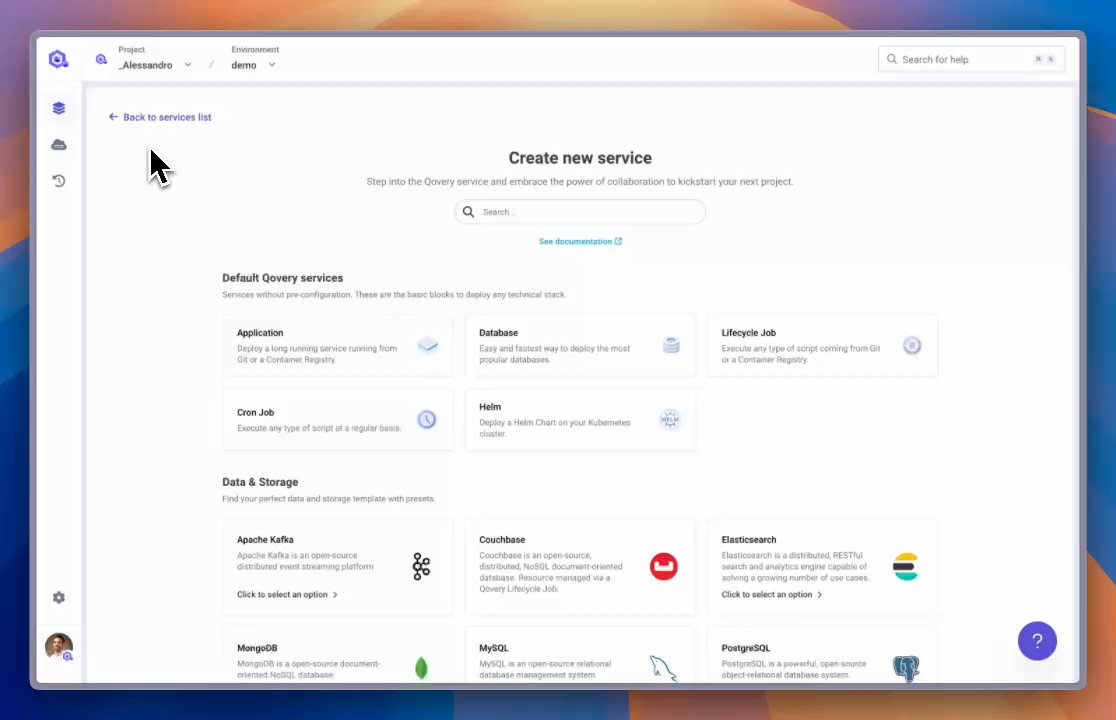Click the 'Environment' label text
Screen dimensions: 1116x720
pos(255,49)
